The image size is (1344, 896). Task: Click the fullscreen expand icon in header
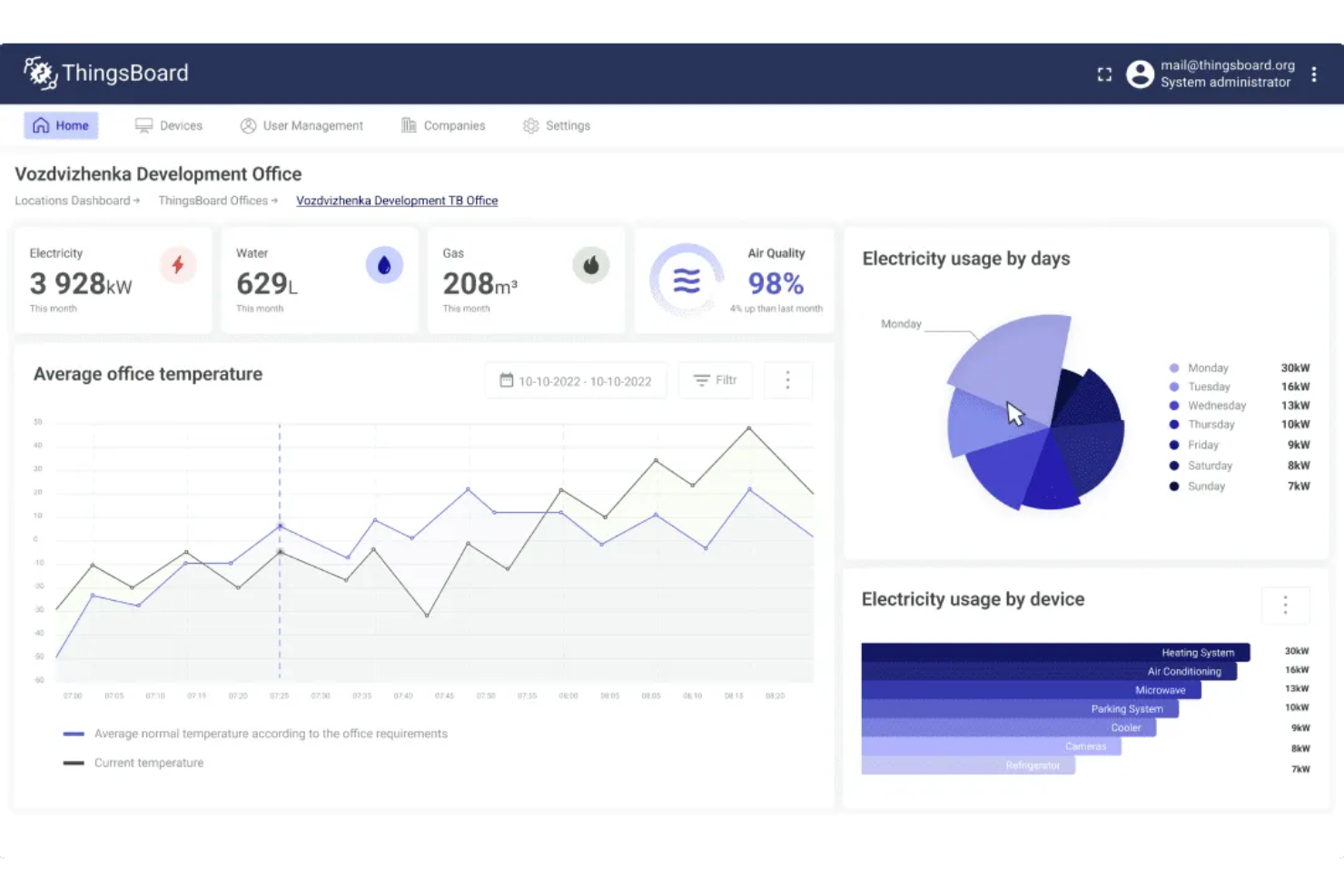click(1104, 74)
